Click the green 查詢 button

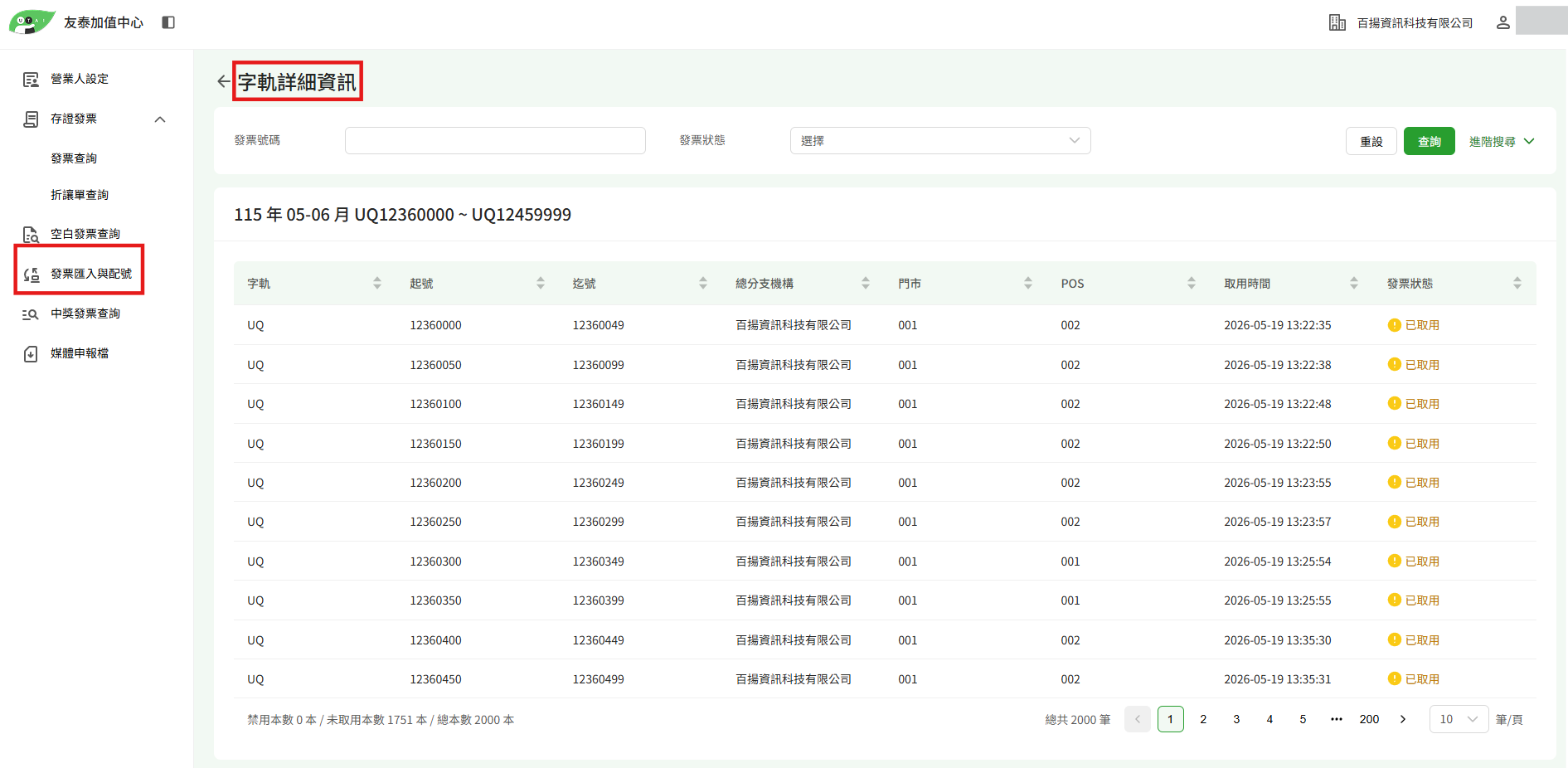tap(1429, 141)
